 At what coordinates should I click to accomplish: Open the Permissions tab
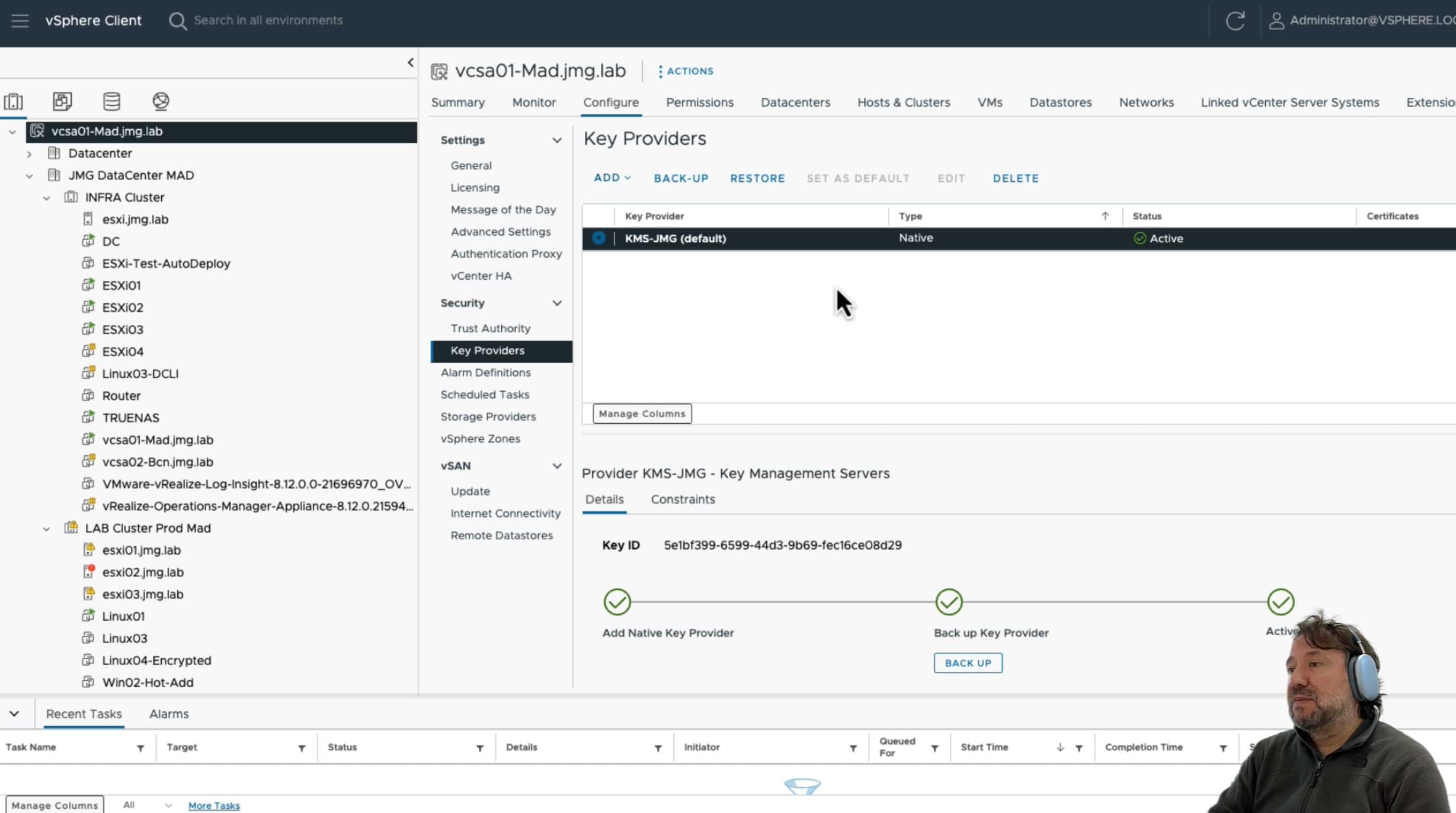click(x=699, y=103)
